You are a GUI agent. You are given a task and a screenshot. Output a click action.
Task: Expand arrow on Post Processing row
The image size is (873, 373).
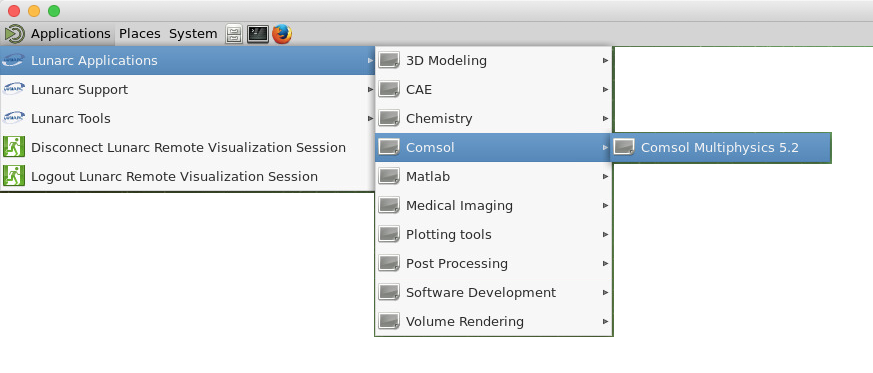tap(606, 263)
